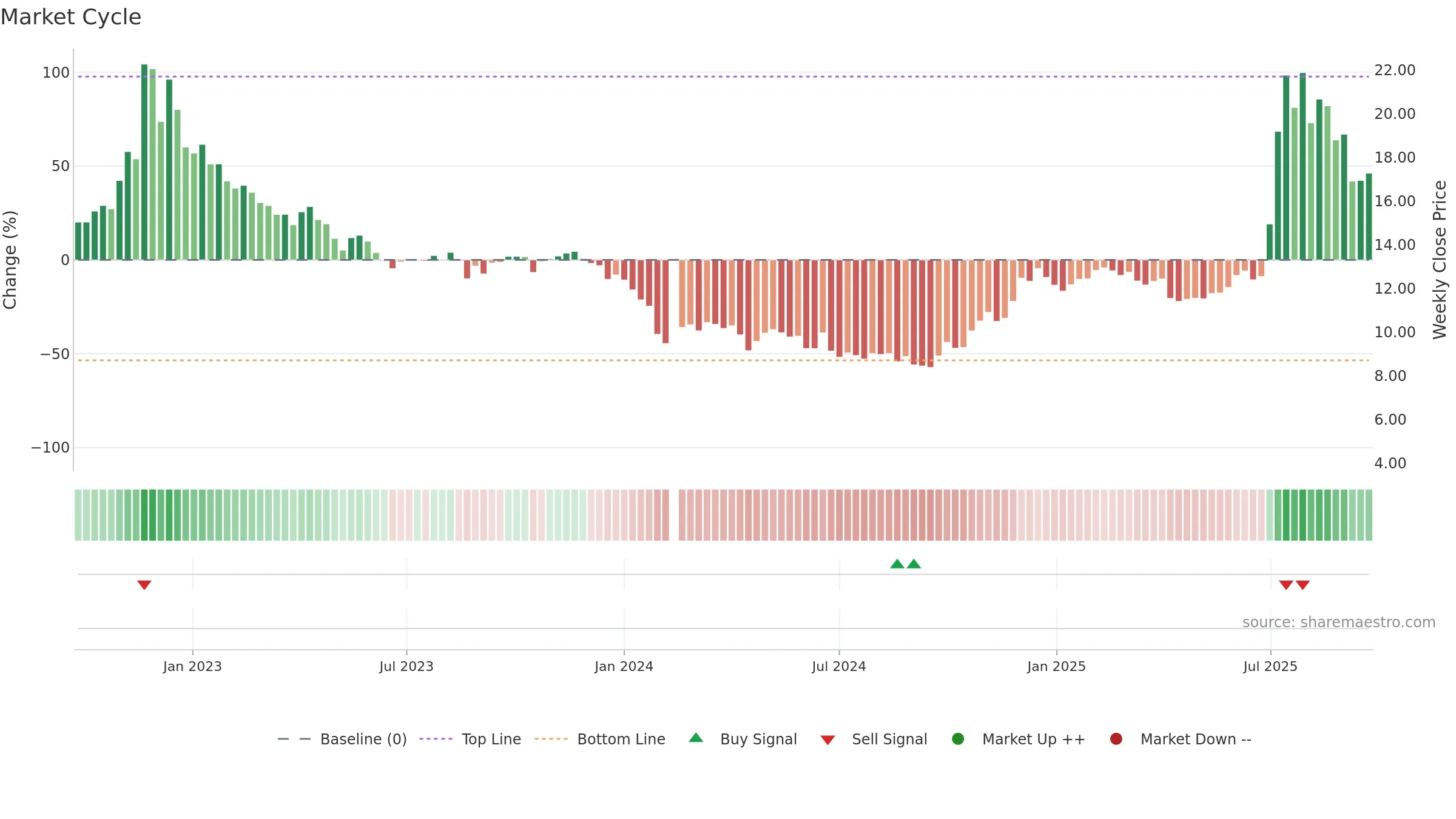Click the Jan 2025 axis label
The height and width of the screenshot is (819, 1456).
pyautogui.click(x=1056, y=667)
